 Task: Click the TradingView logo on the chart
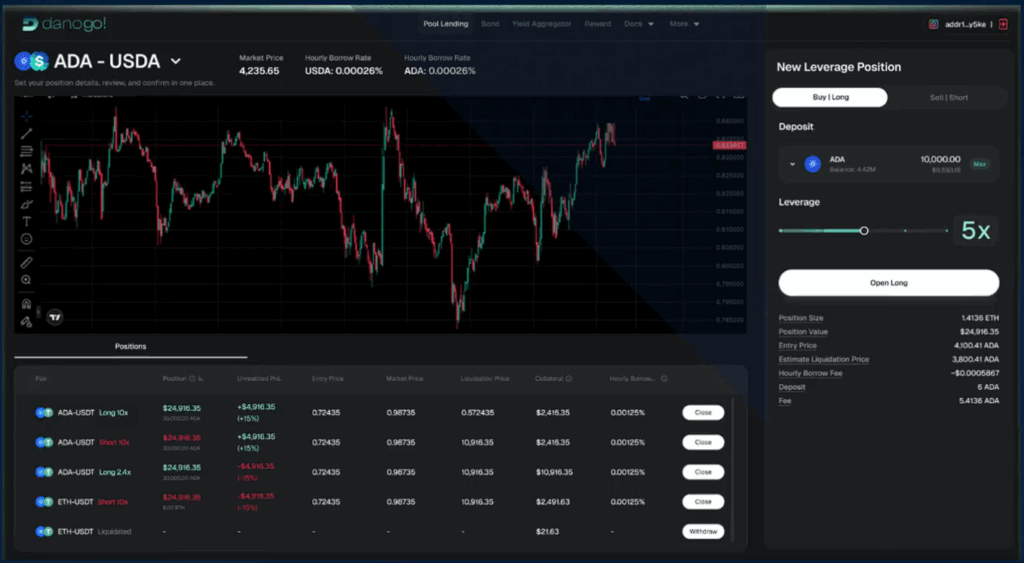pos(55,317)
